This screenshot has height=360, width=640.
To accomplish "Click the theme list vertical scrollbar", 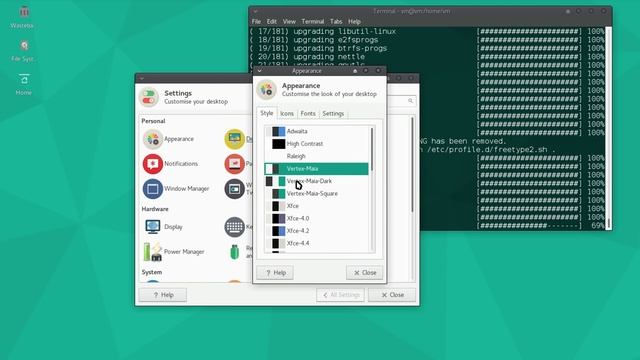I will (372, 149).
